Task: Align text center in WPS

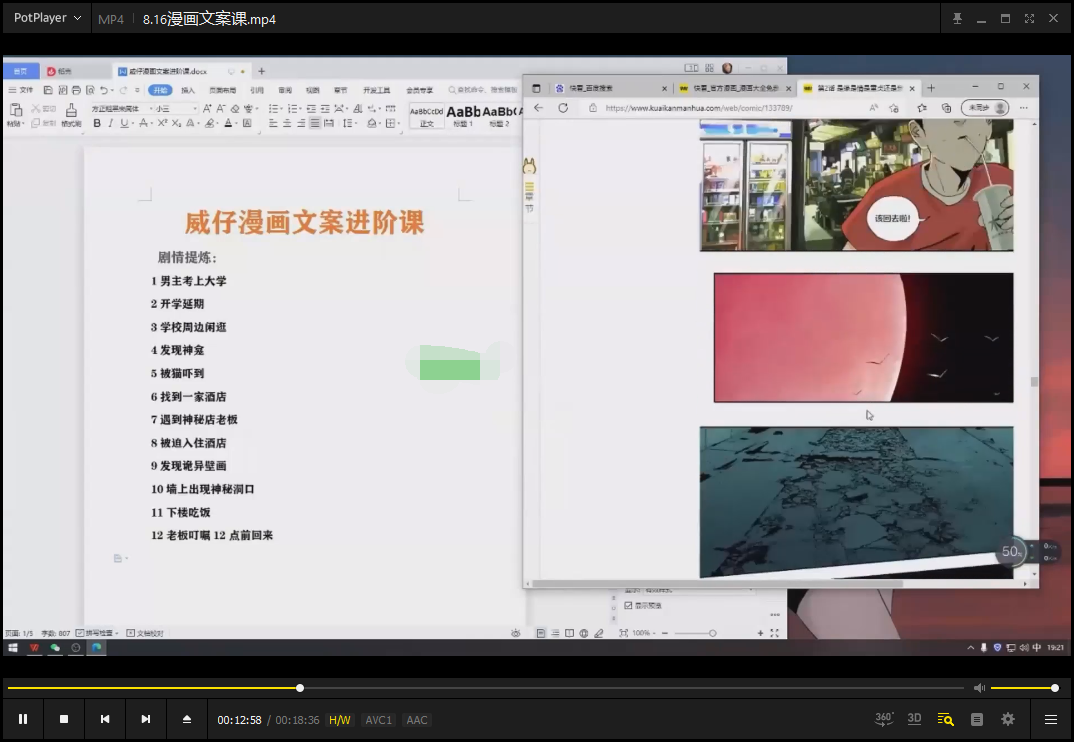Action: 286,123
